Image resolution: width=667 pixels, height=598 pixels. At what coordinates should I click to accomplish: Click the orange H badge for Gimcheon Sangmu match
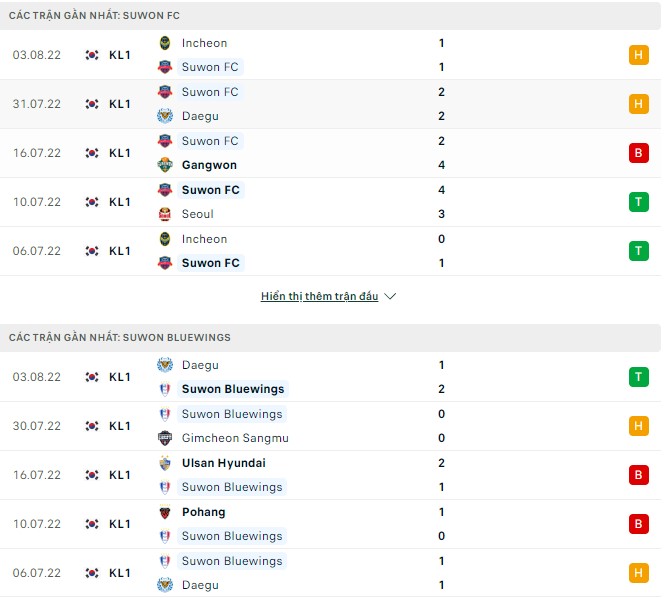[638, 426]
